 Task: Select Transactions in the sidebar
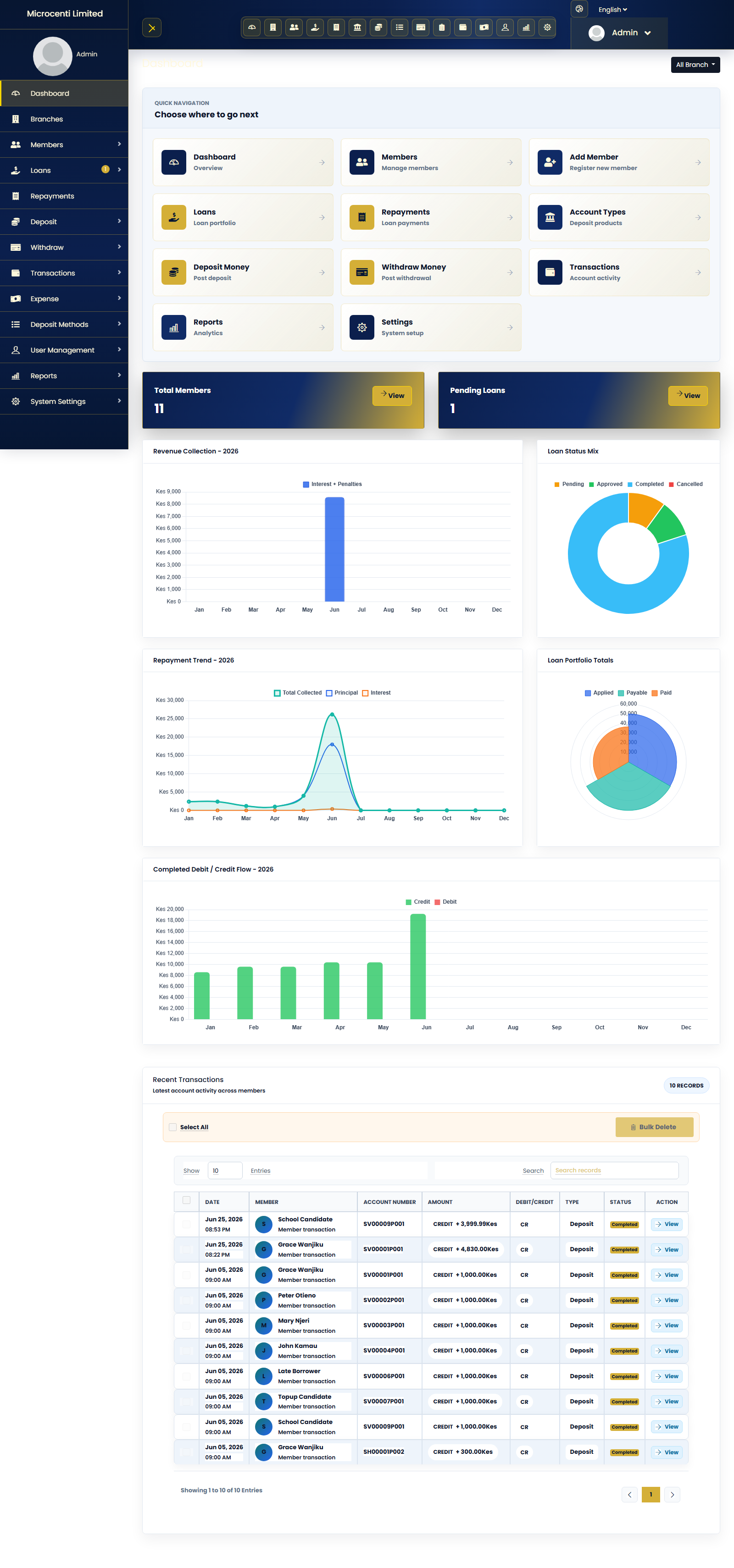point(64,273)
